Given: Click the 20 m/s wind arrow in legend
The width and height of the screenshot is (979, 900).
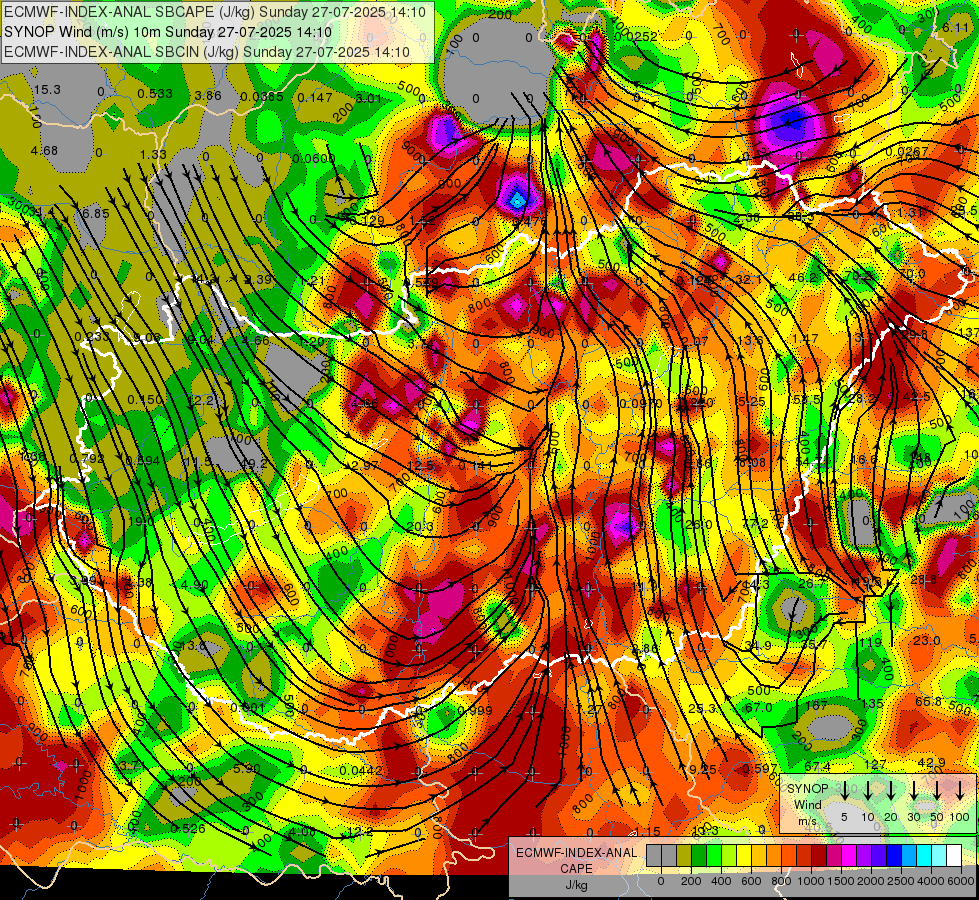Looking at the screenshot, I should click(890, 790).
